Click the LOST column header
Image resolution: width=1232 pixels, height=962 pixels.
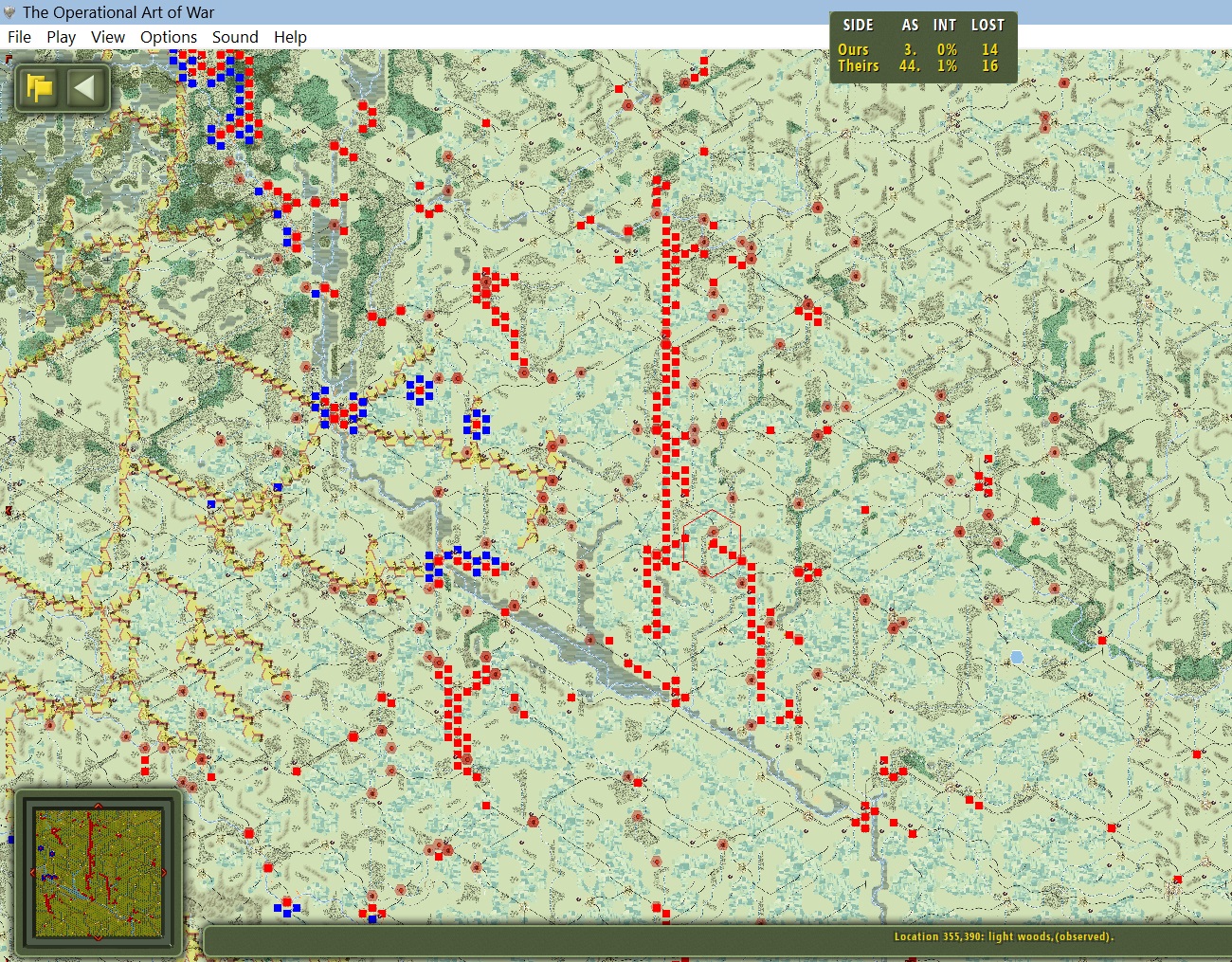click(x=987, y=26)
